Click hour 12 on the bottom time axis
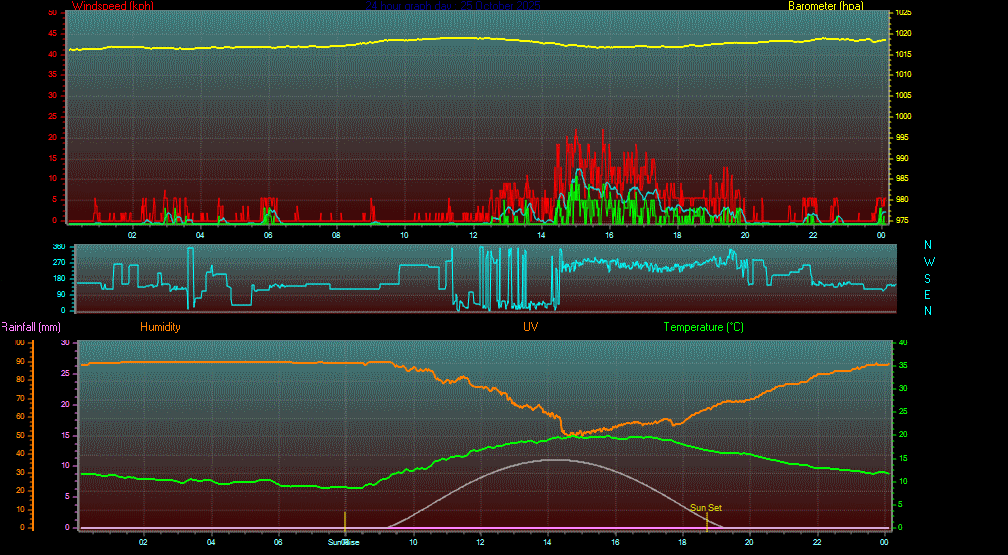This screenshot has width=1008, height=555. pyautogui.click(x=481, y=542)
